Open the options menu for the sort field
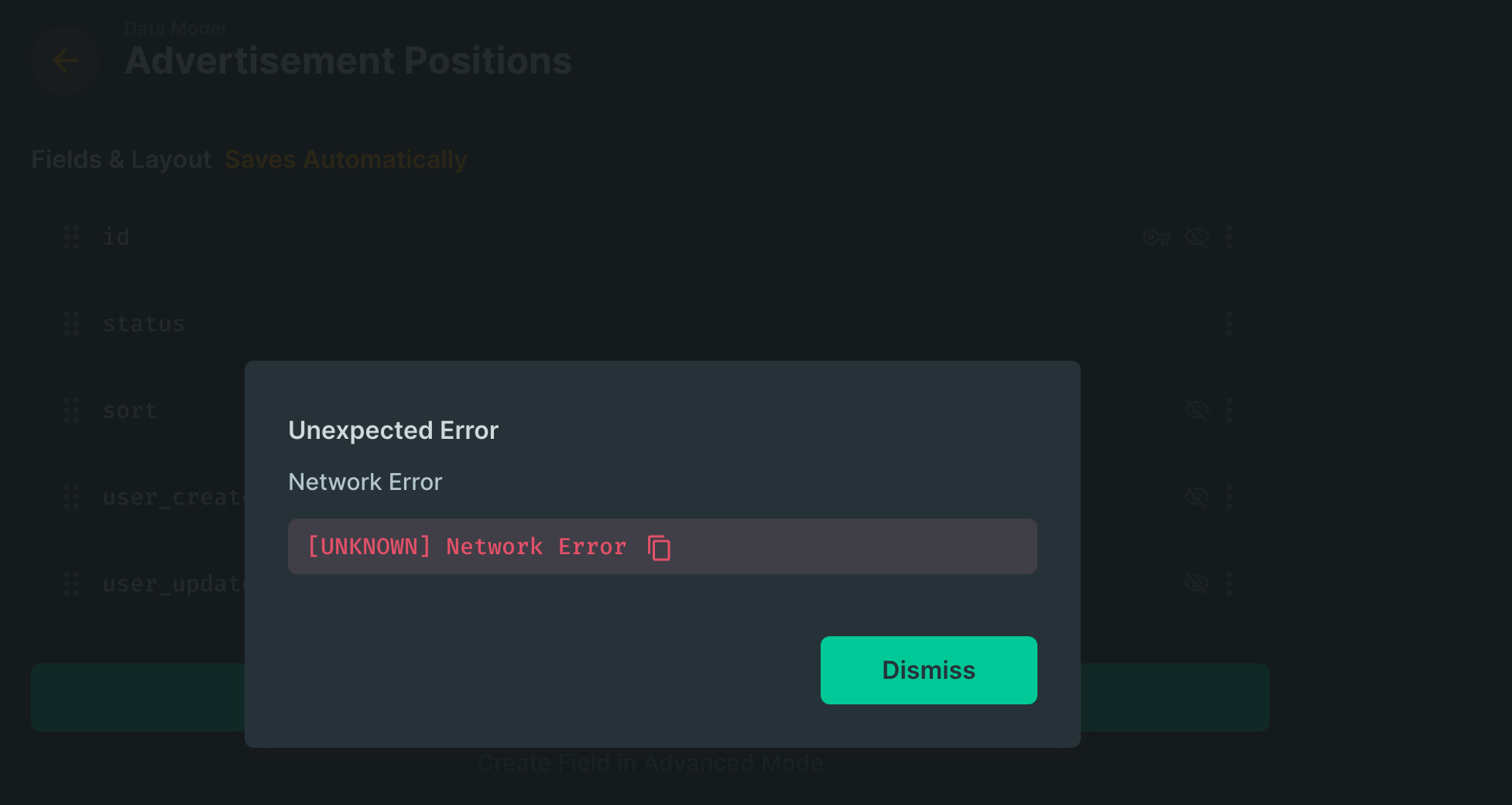Viewport: 1512px width, 805px height. (x=1229, y=410)
